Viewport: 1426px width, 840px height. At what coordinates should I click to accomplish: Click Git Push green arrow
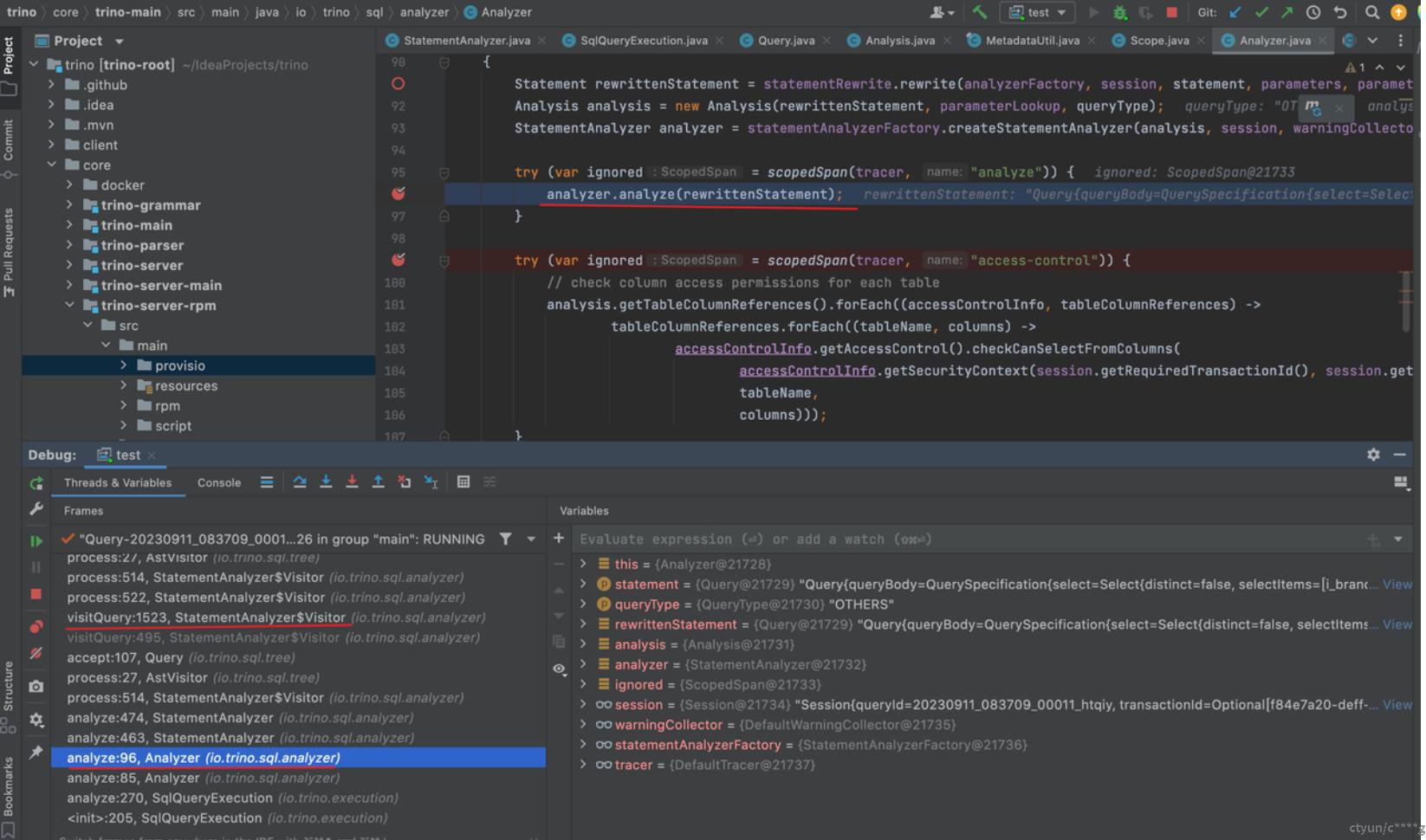coord(1287,12)
